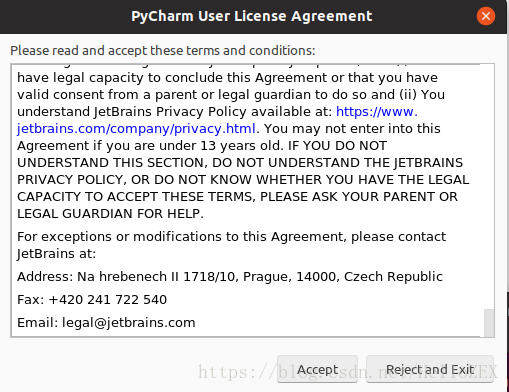Click the legal@jetbrains.com email text
Image resolution: width=509 pixels, height=392 pixels.
click(x=129, y=323)
